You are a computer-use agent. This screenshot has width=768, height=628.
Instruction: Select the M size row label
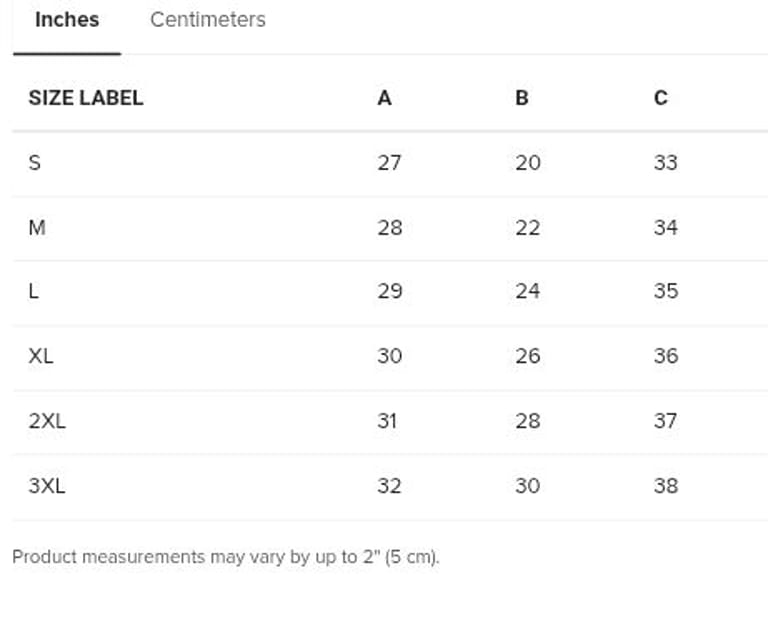coord(37,228)
